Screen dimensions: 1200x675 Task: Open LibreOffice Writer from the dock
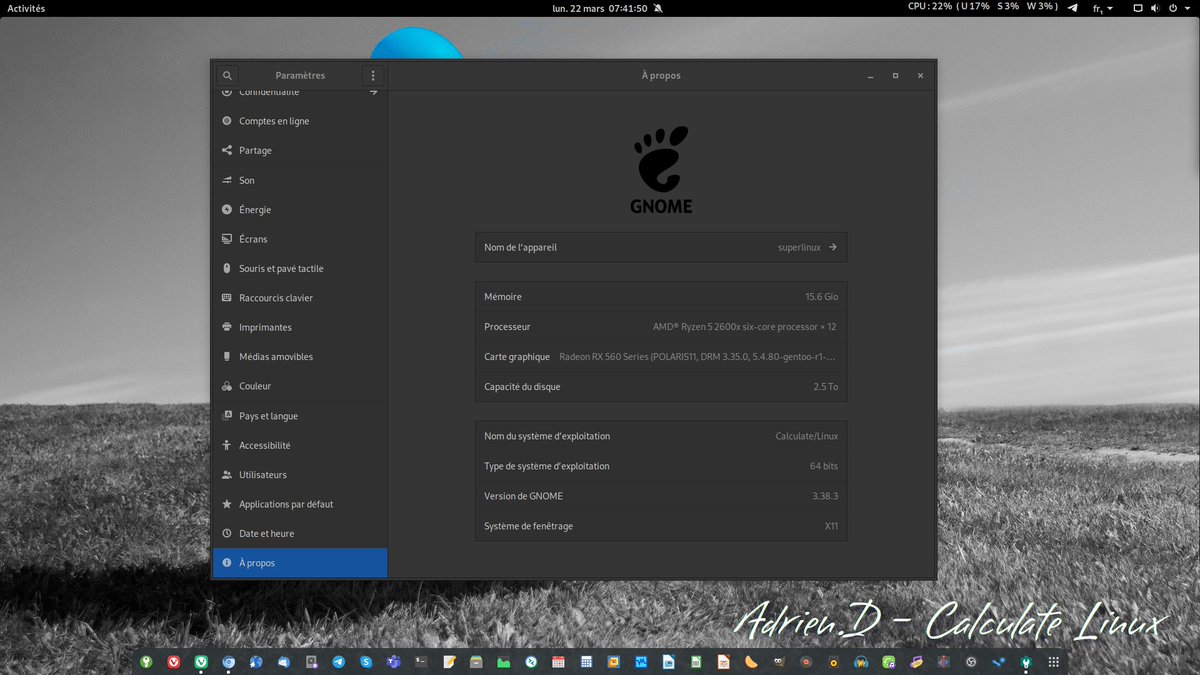pyautogui.click(x=668, y=662)
